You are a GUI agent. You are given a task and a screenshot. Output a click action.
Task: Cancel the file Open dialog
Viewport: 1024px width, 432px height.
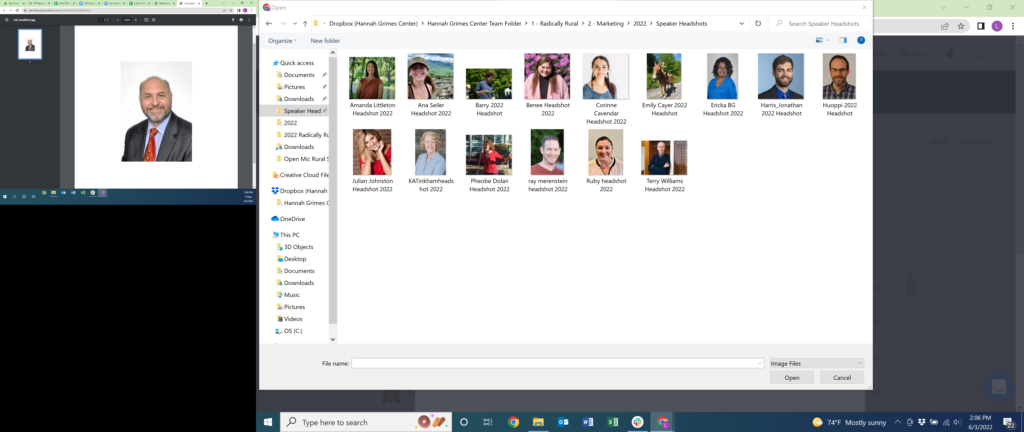pyautogui.click(x=842, y=377)
